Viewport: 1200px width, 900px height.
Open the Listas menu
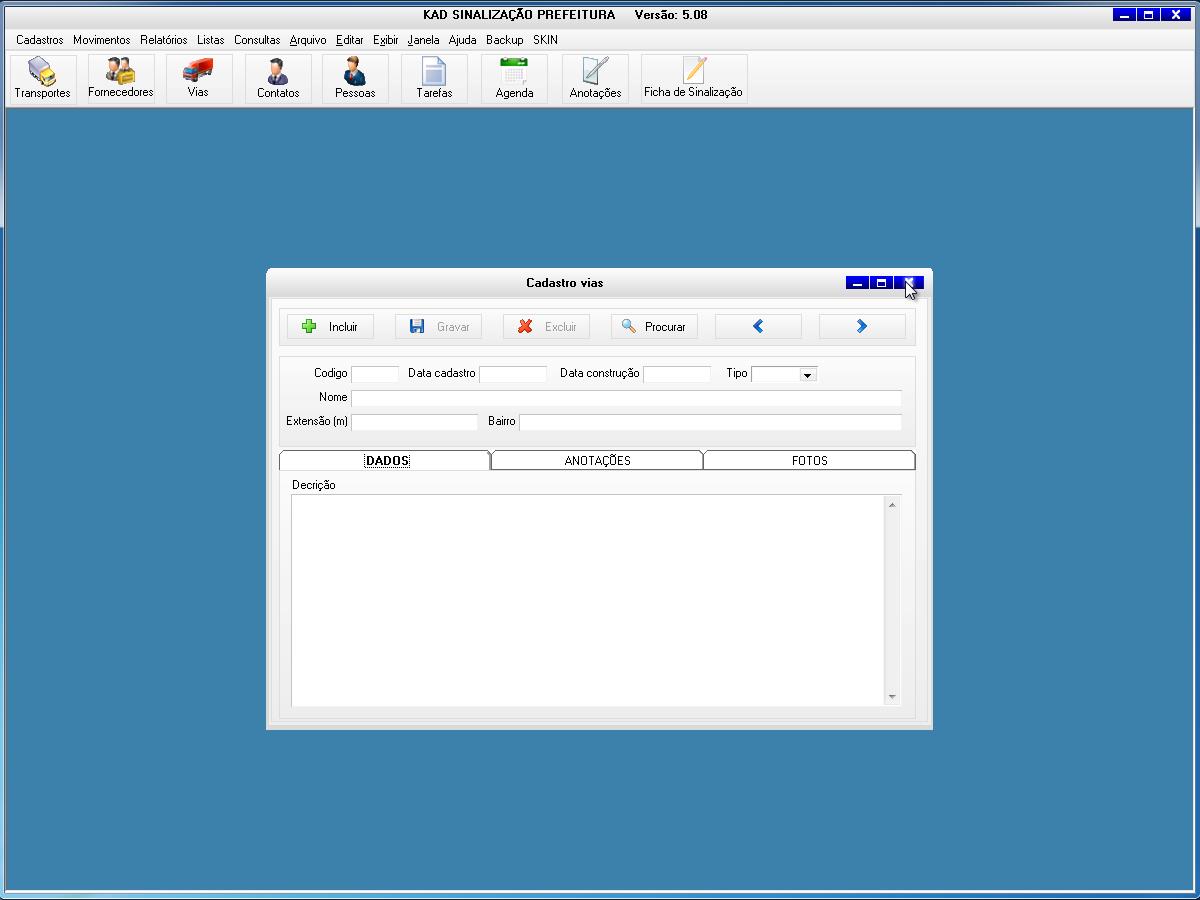(211, 40)
